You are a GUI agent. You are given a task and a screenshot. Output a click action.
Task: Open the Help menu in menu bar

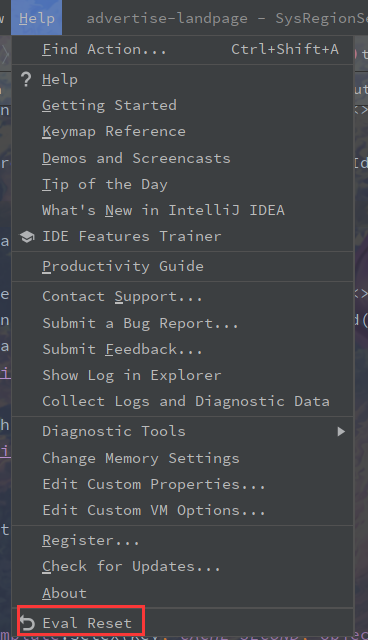pyautogui.click(x=37, y=18)
